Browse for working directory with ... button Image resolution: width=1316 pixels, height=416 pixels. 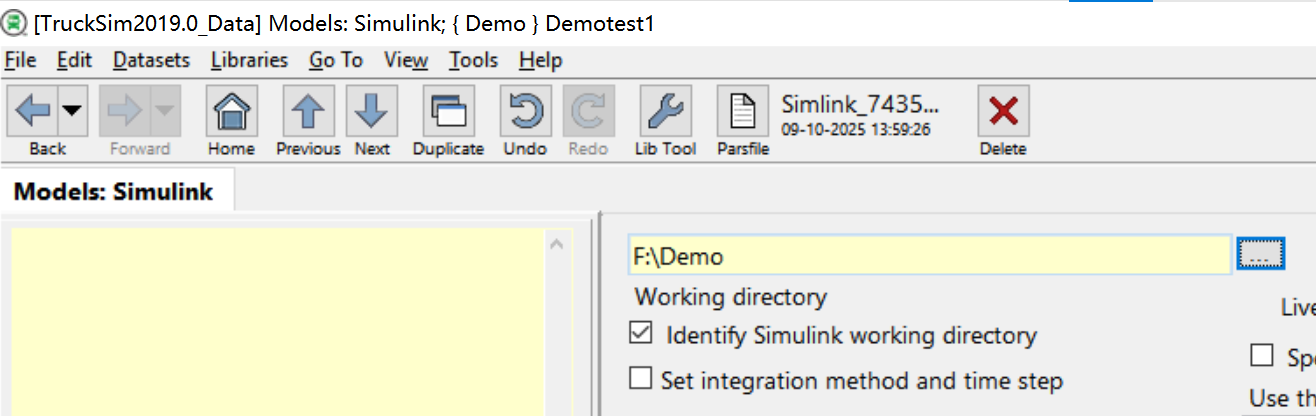[x=1260, y=255]
